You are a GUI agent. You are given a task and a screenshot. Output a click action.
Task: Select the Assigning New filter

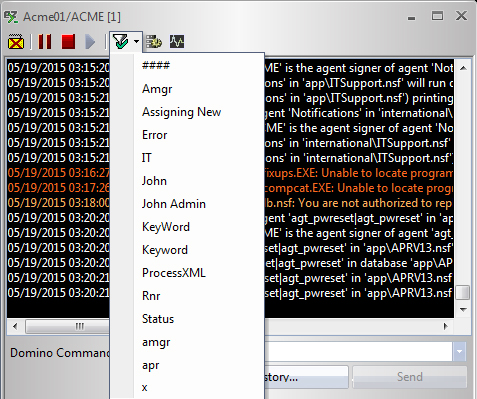[181, 112]
